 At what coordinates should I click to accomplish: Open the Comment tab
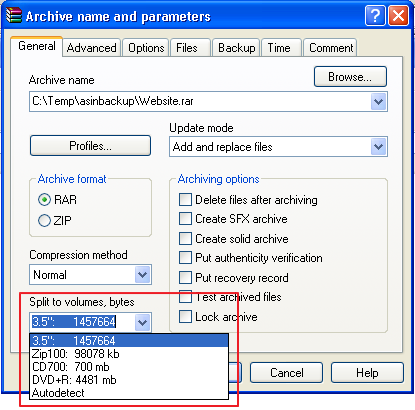(x=331, y=48)
